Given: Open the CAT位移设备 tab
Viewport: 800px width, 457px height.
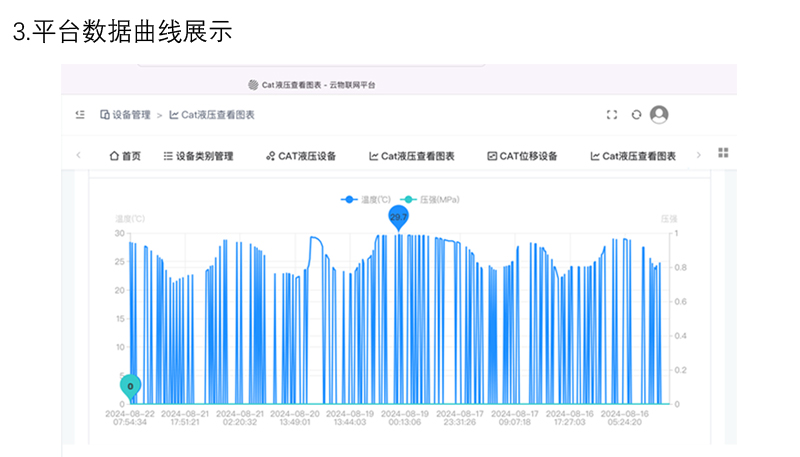Looking at the screenshot, I should 522,156.
